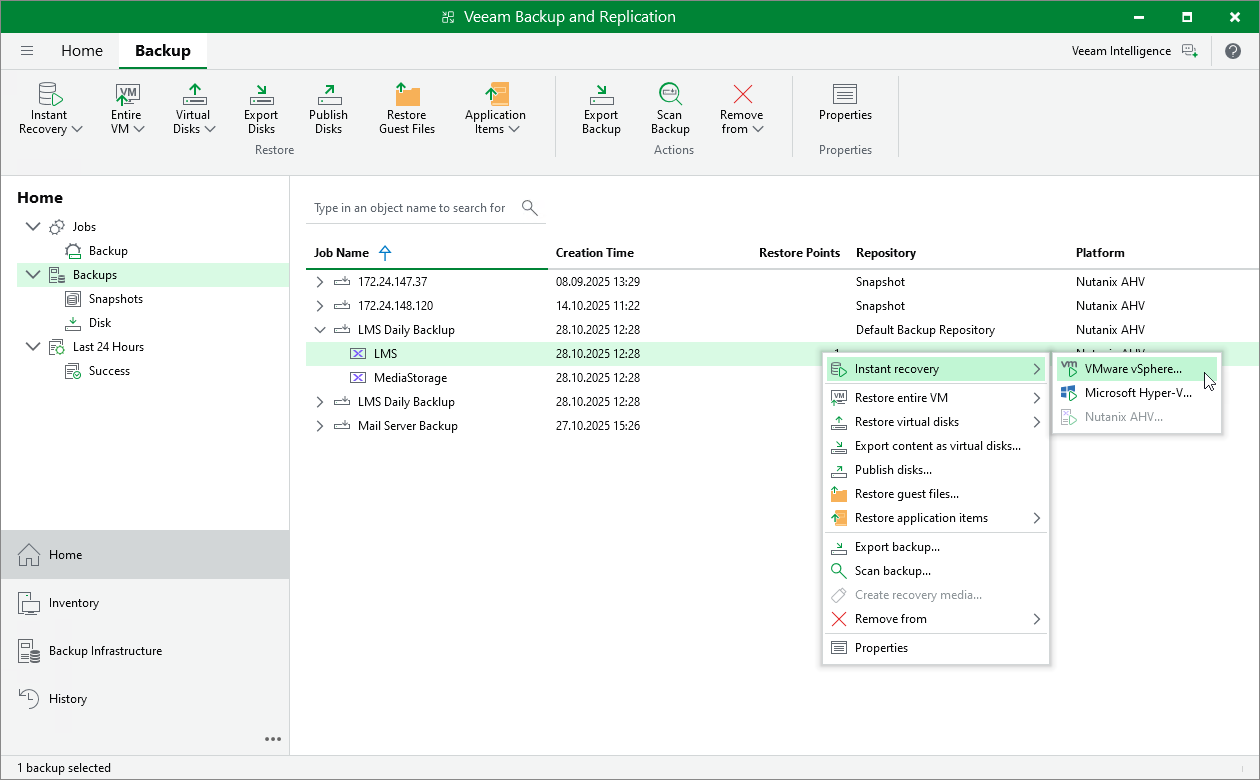Expand the Mail Server Backup row
The image size is (1260, 780).
click(320, 426)
